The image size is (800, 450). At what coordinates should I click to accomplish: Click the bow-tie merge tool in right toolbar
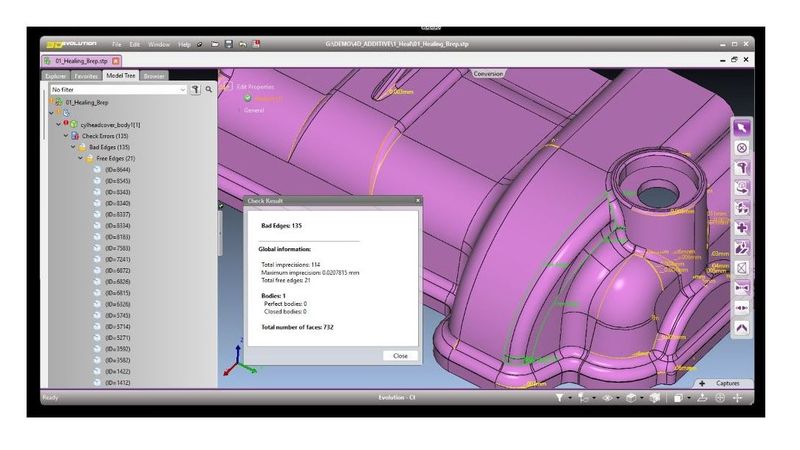click(741, 288)
